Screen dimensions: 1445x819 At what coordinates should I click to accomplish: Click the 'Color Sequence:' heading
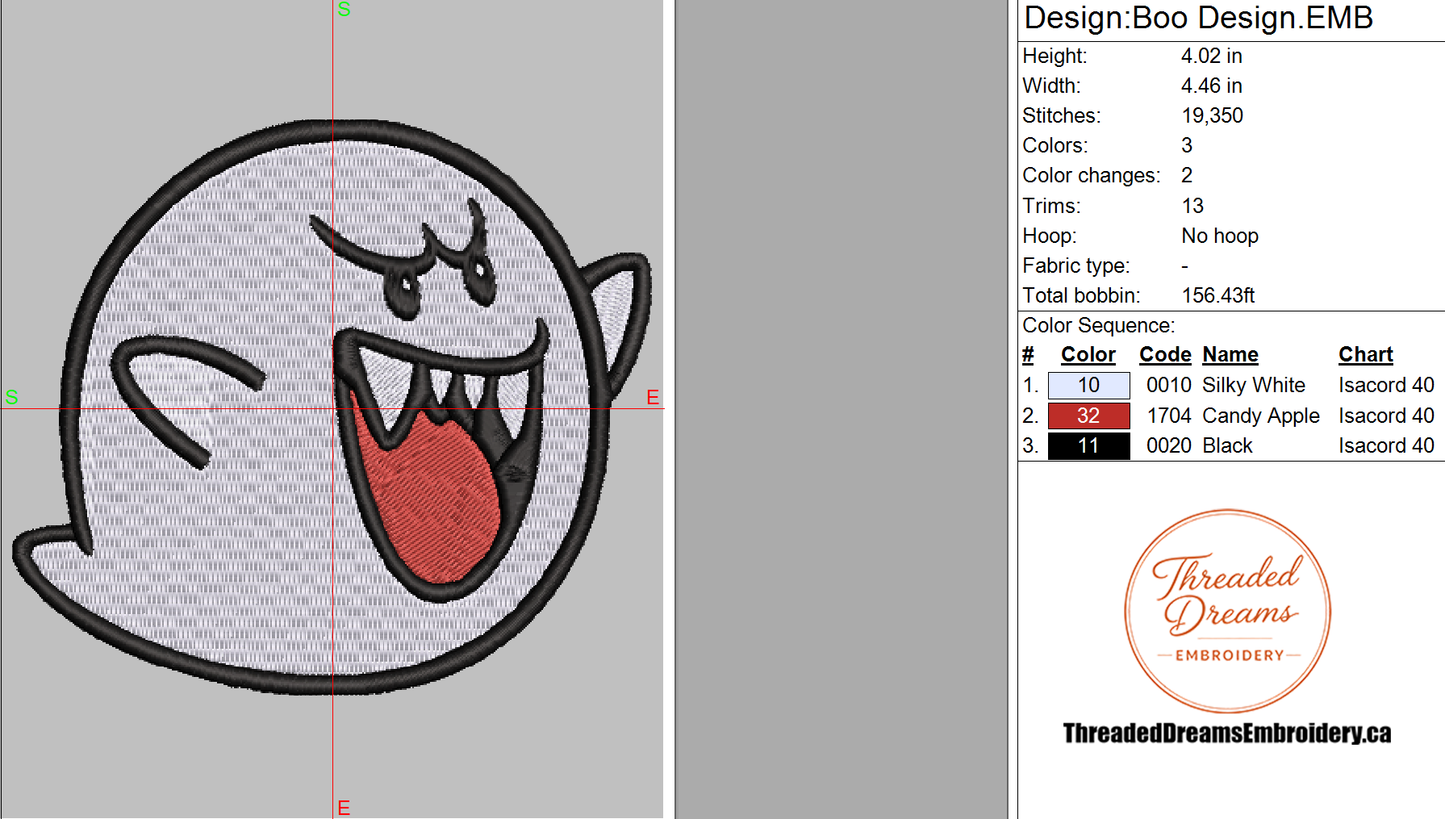coord(1098,326)
